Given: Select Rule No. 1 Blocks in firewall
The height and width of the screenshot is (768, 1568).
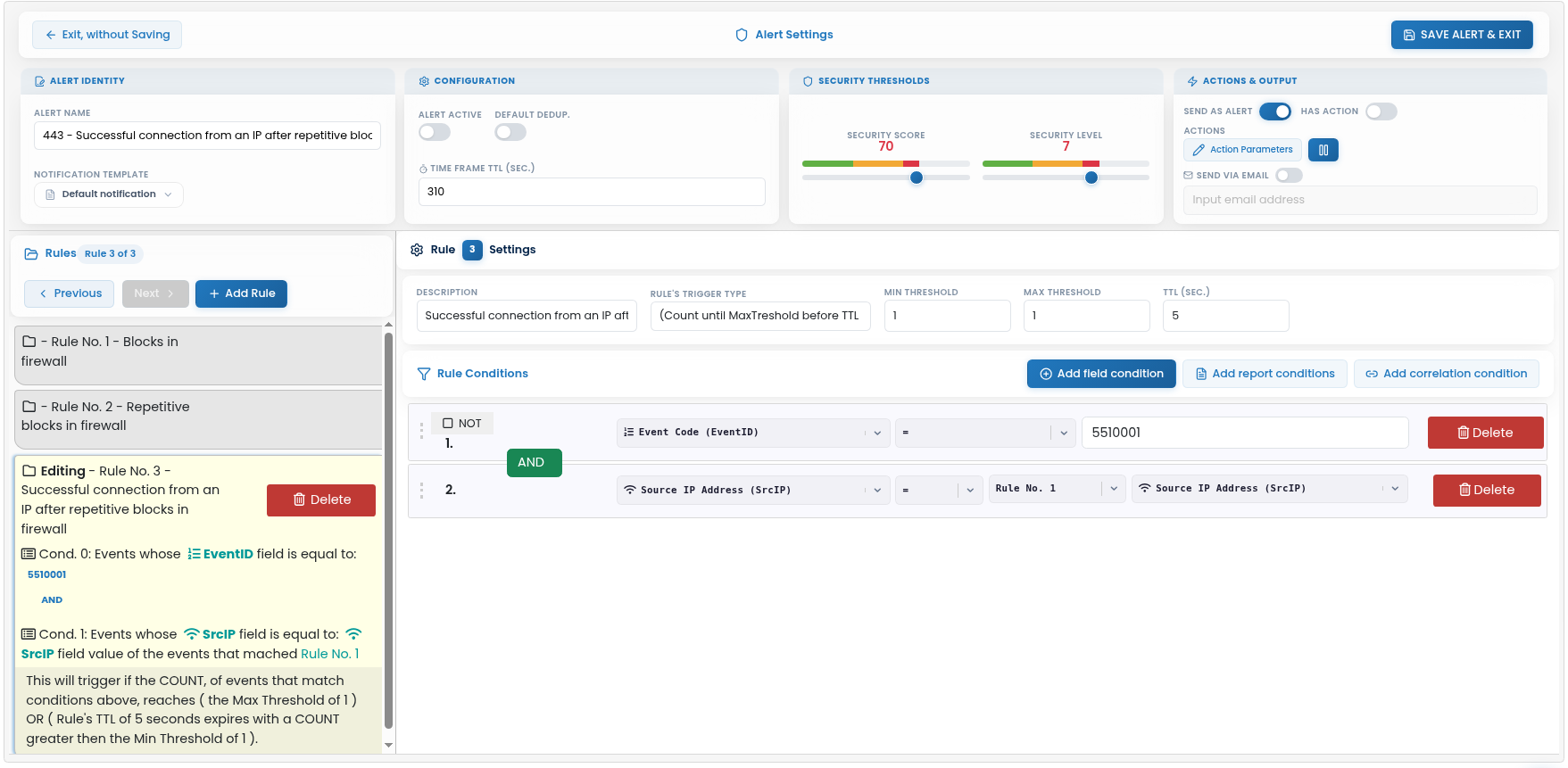Looking at the screenshot, I should click(x=198, y=355).
